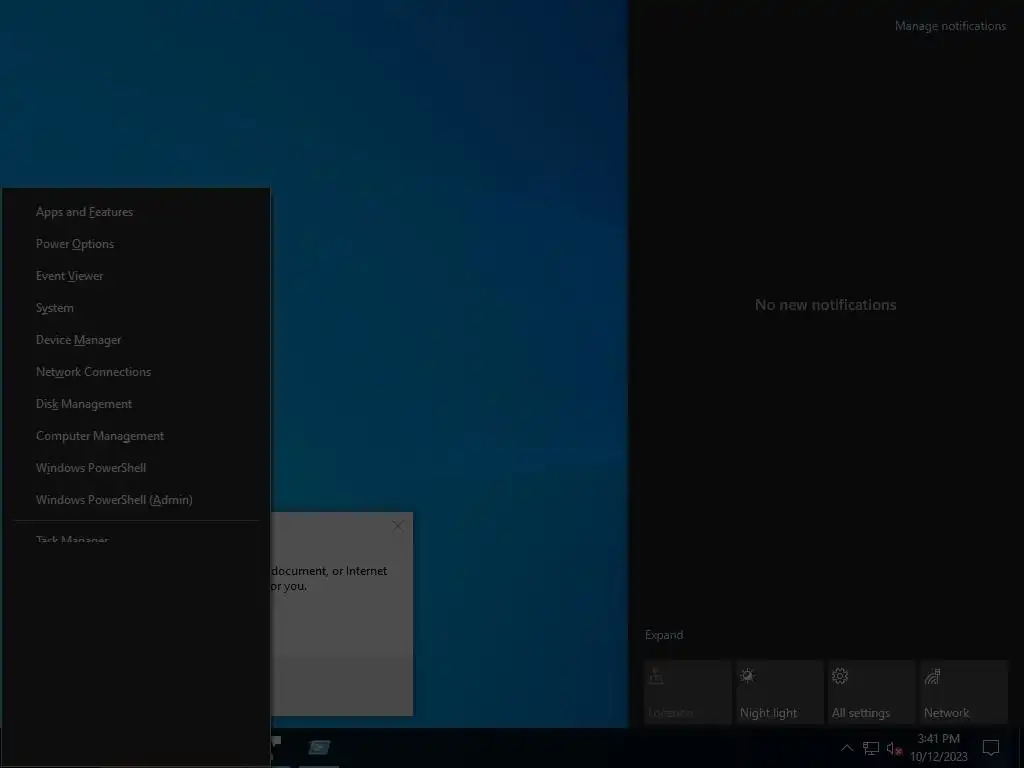
Task: Start Windows PowerShell from the menu
Action: [136, 468]
